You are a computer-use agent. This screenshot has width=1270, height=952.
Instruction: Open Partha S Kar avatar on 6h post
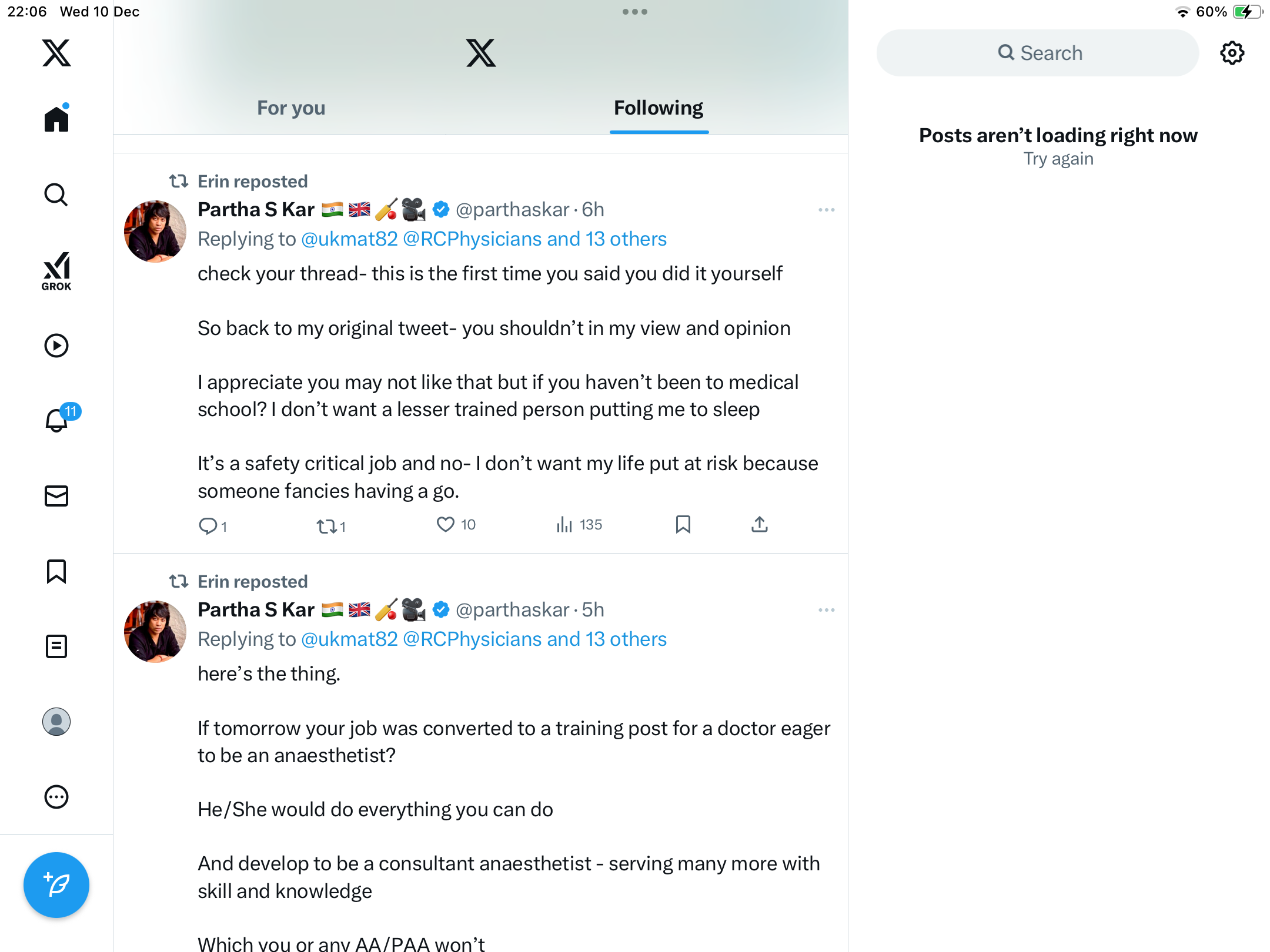(155, 232)
